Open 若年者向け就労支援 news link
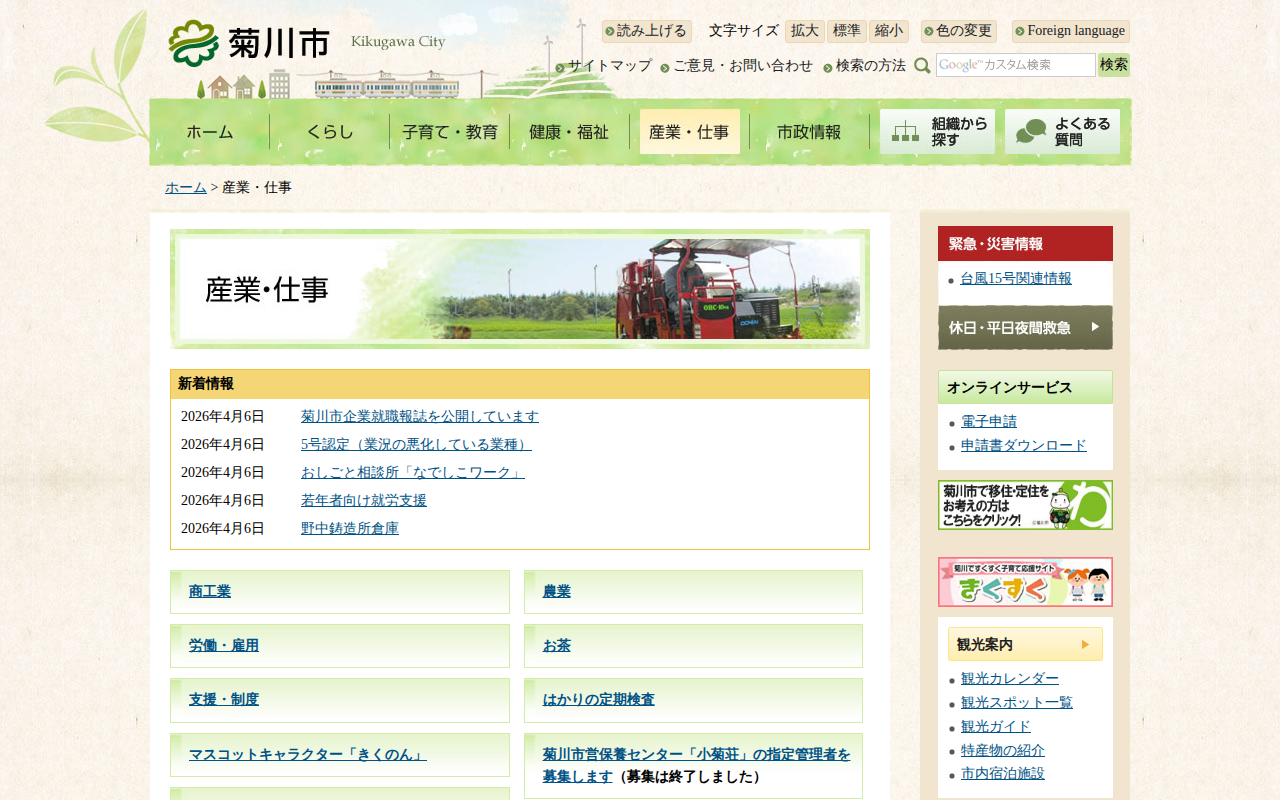The width and height of the screenshot is (1280, 800). (x=364, y=501)
